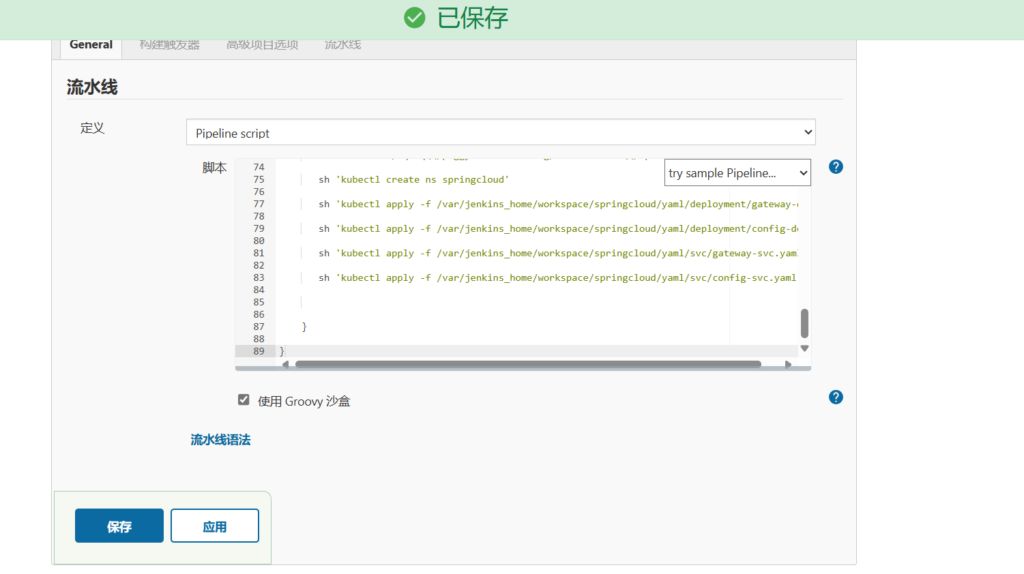Click the kubectl create ns springcloud line
This screenshot has height=574, width=1024.
(x=414, y=180)
